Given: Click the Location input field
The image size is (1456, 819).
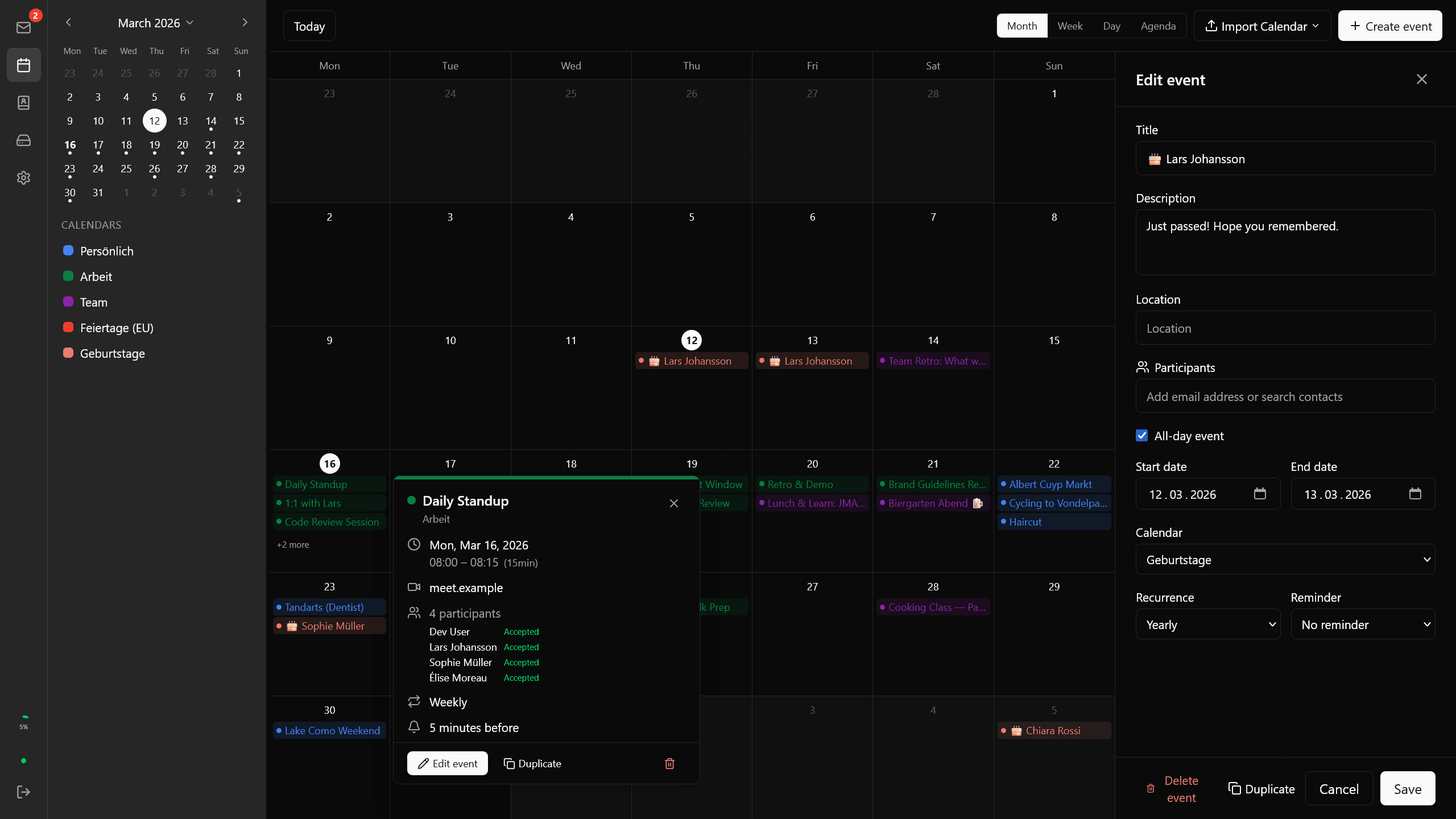Looking at the screenshot, I should [x=1284, y=328].
